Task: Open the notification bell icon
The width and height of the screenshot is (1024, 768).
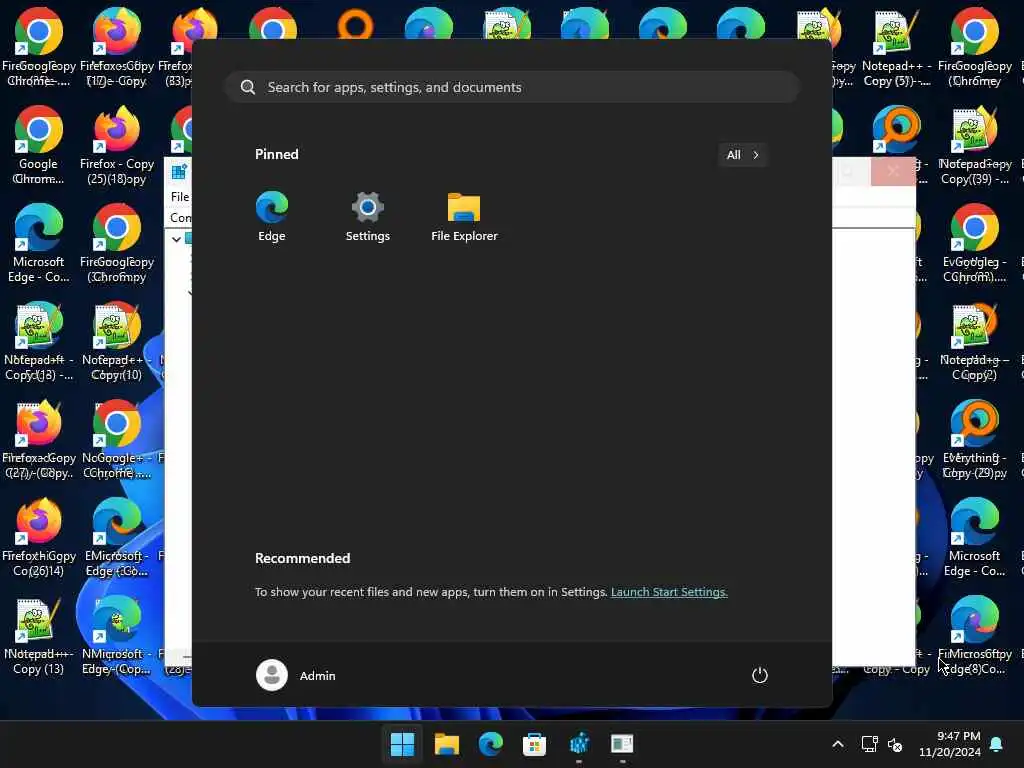Action: [997, 744]
